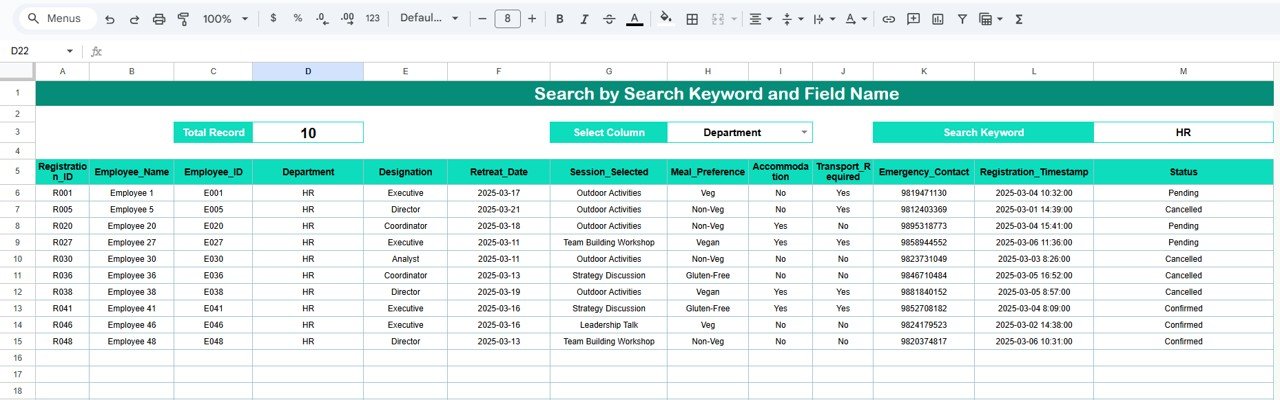Click the Create a filter icon
Viewport: 1280px width, 400px height.
tap(962, 19)
